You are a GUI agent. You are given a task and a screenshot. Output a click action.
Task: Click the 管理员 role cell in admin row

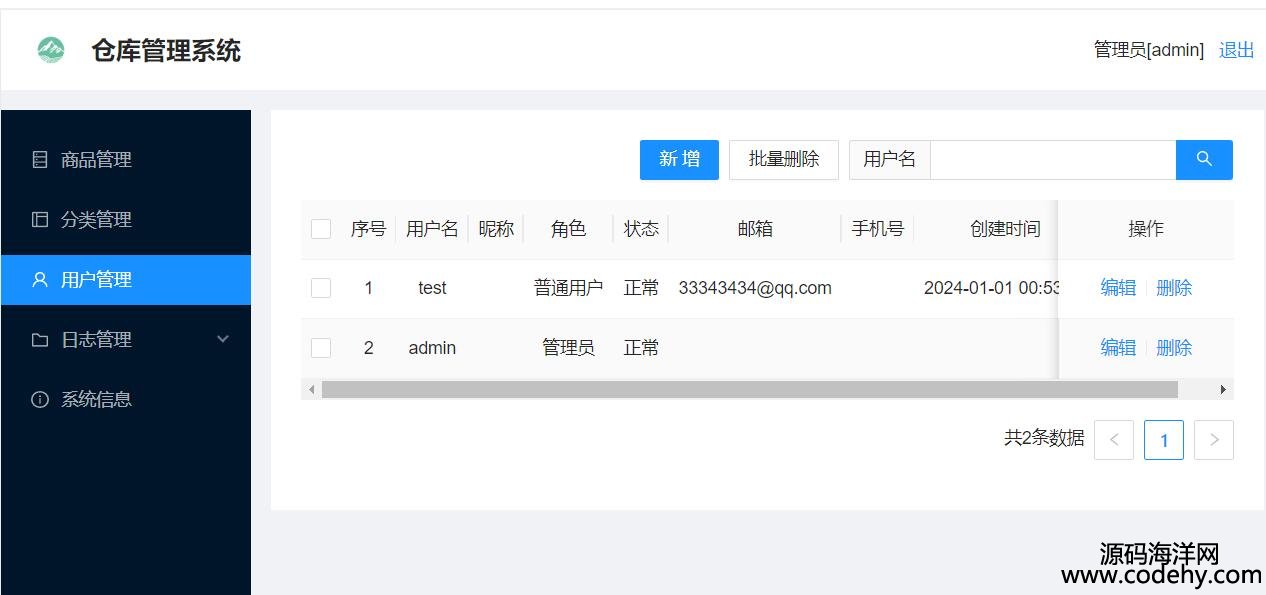pyautogui.click(x=568, y=348)
